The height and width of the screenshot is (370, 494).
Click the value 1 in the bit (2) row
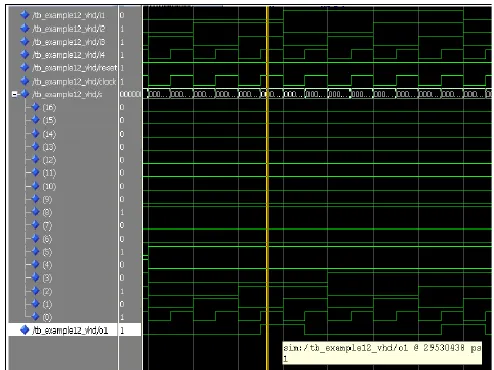pyautogui.click(x=122, y=291)
